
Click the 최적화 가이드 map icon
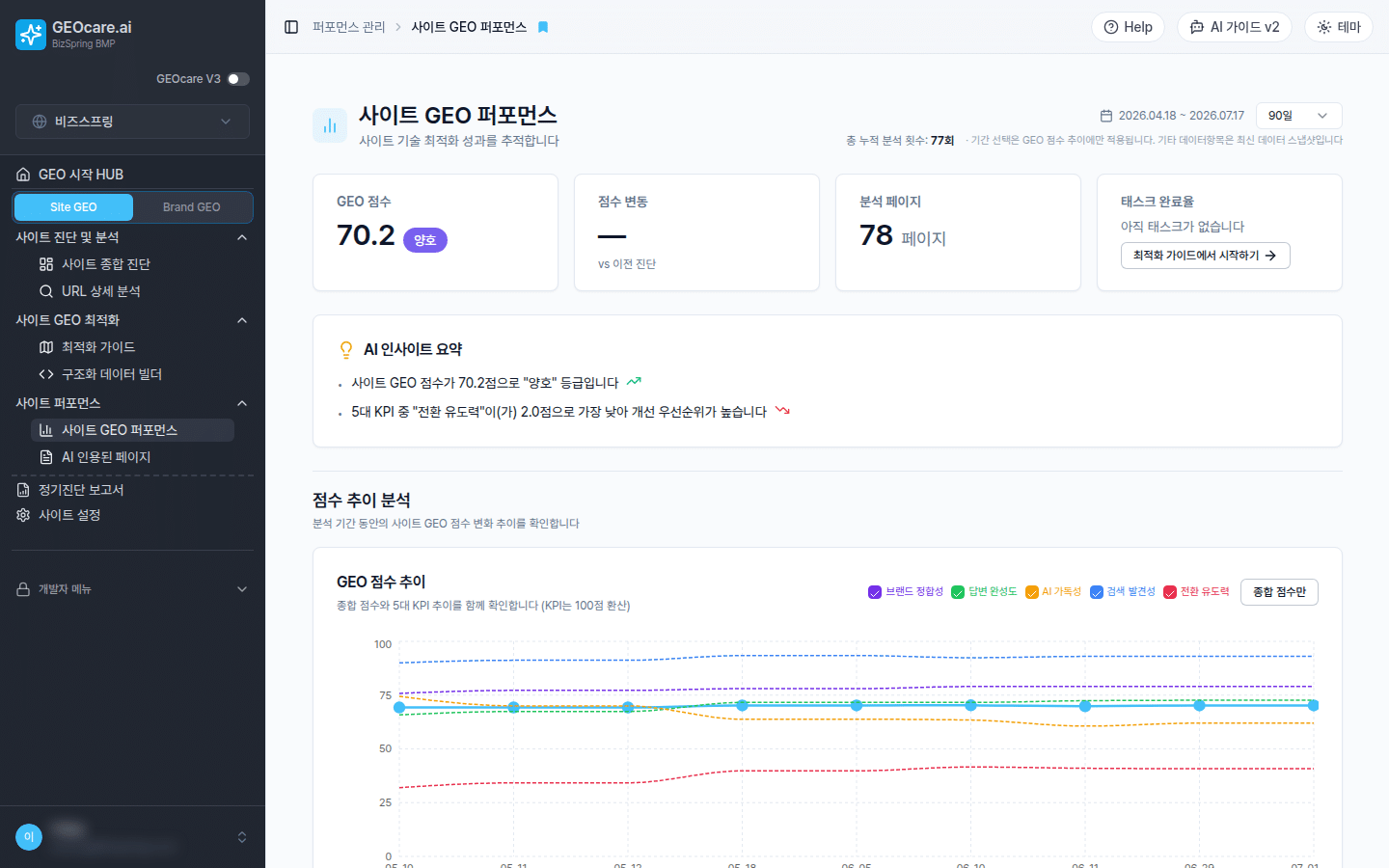pyautogui.click(x=46, y=347)
